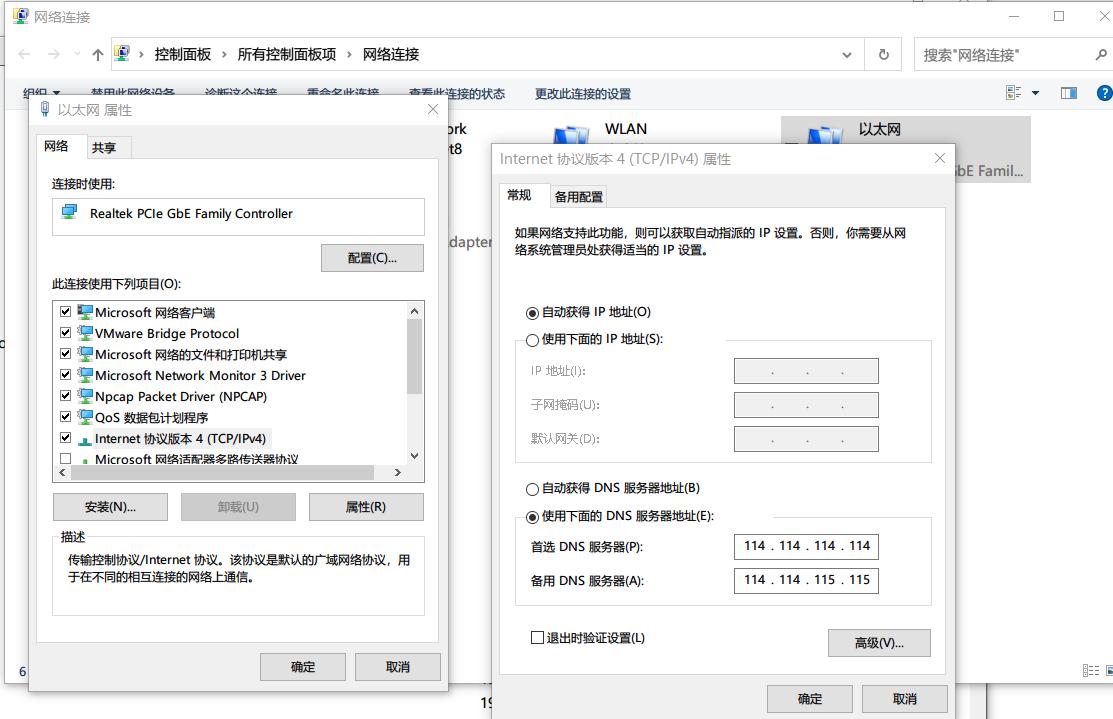This screenshot has width=1113, height=719.
Task: Click the refresh icon next to address bar
Action: pos(881,55)
